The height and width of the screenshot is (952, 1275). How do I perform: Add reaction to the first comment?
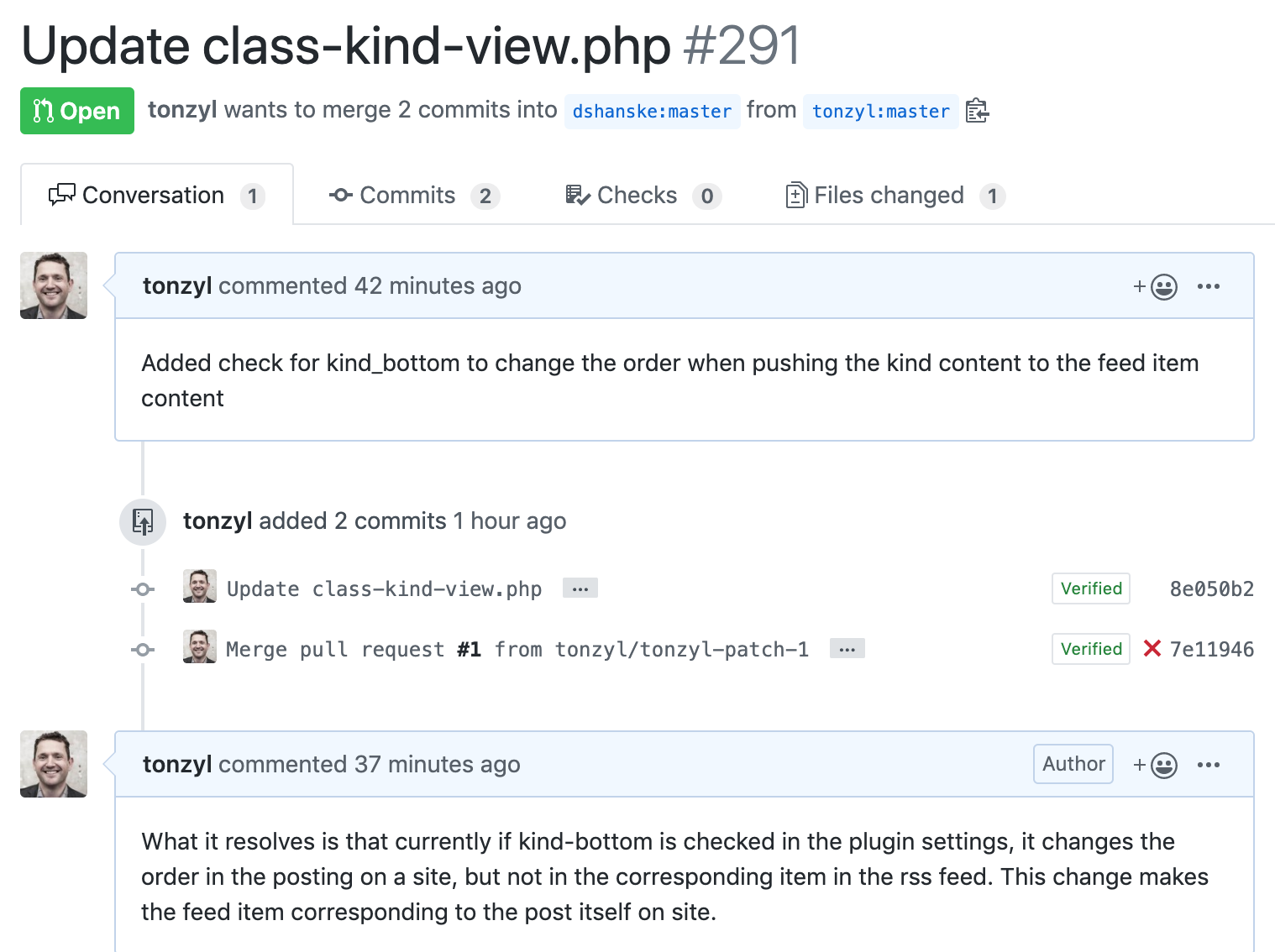coord(1156,287)
